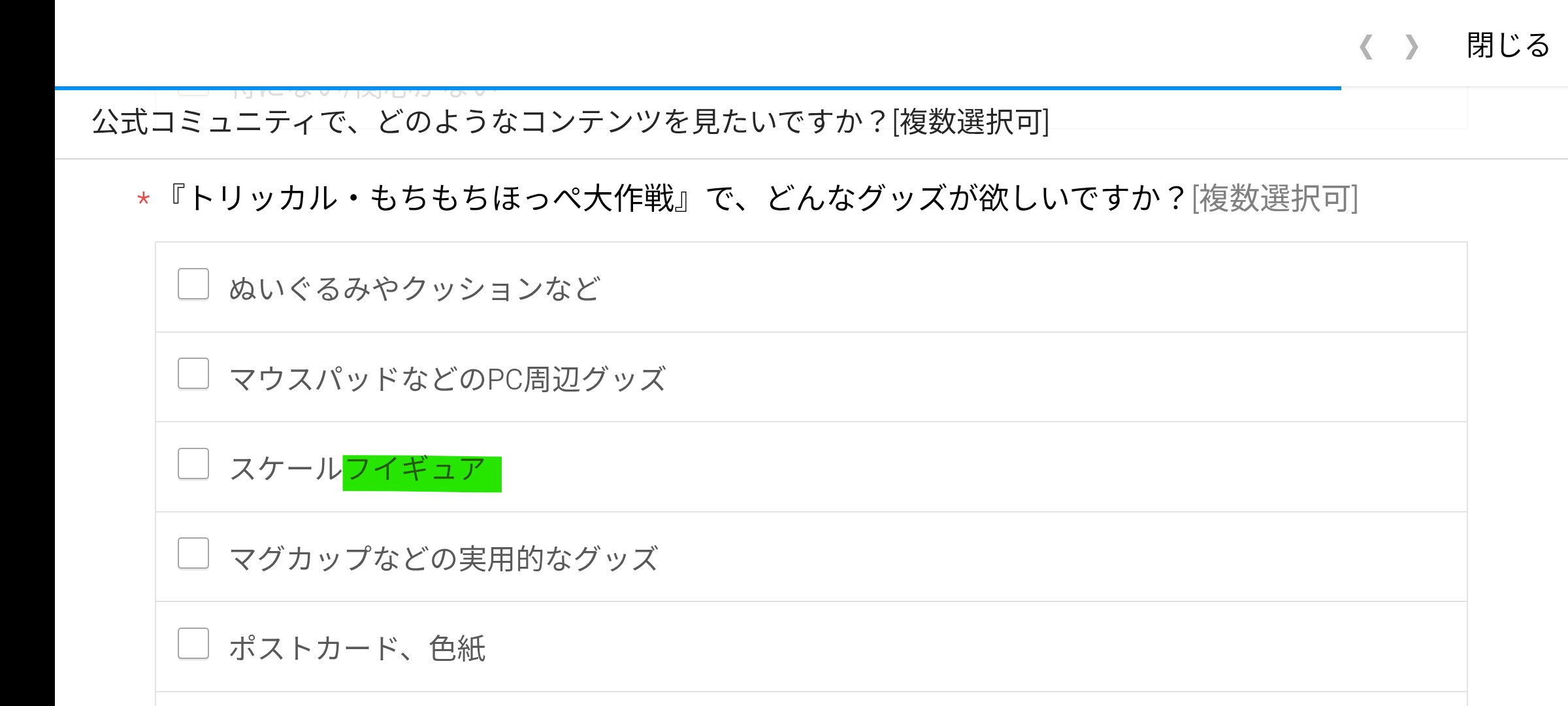The width and height of the screenshot is (1568, 706).
Task: Click the ぬいぐるみやクッションなど label text
Action: [x=414, y=288]
